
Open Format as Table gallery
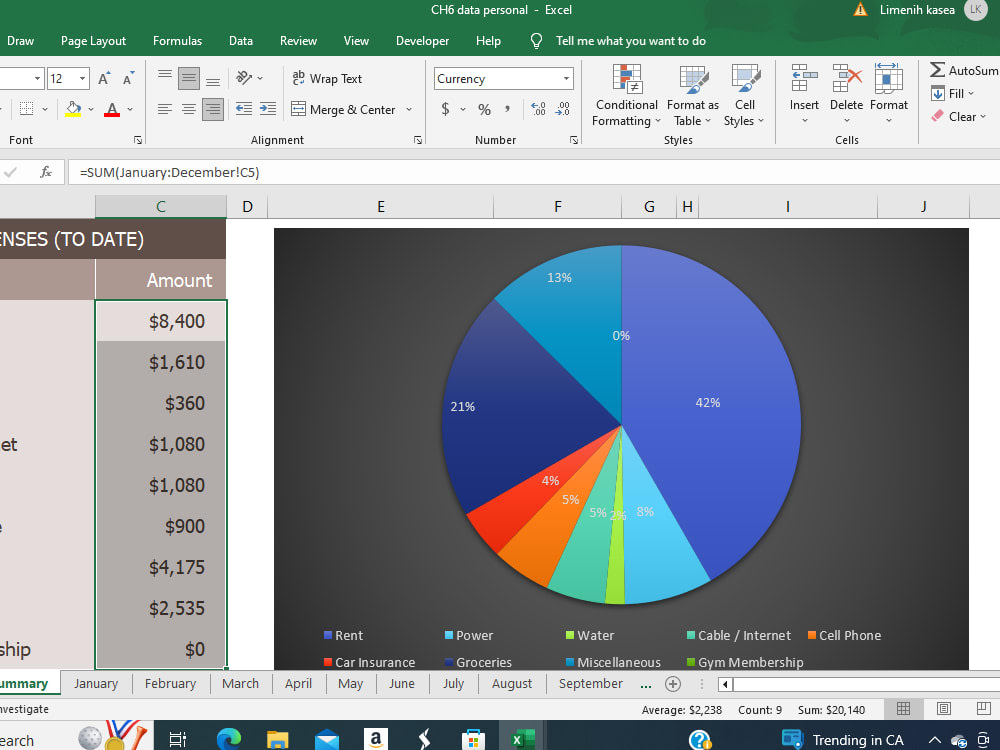[693, 96]
